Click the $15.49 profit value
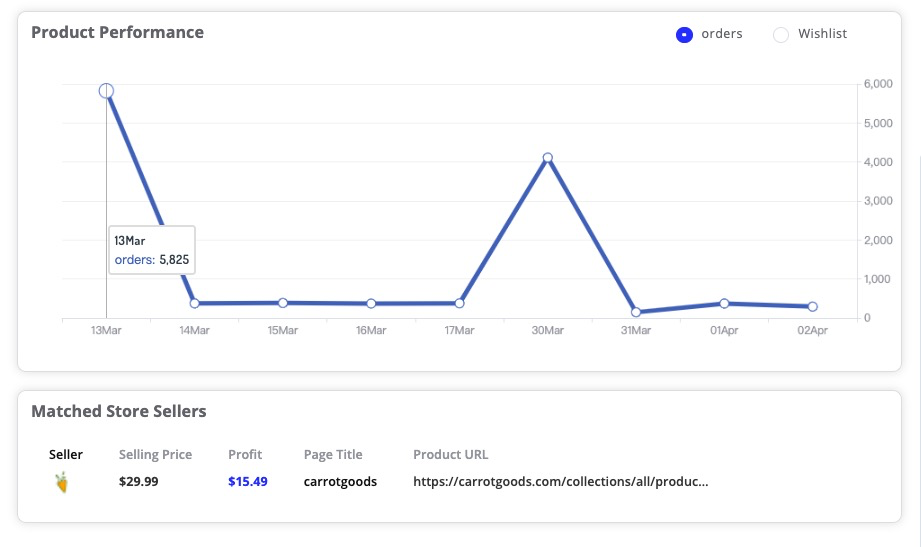This screenshot has width=921, height=547. pyautogui.click(x=248, y=482)
